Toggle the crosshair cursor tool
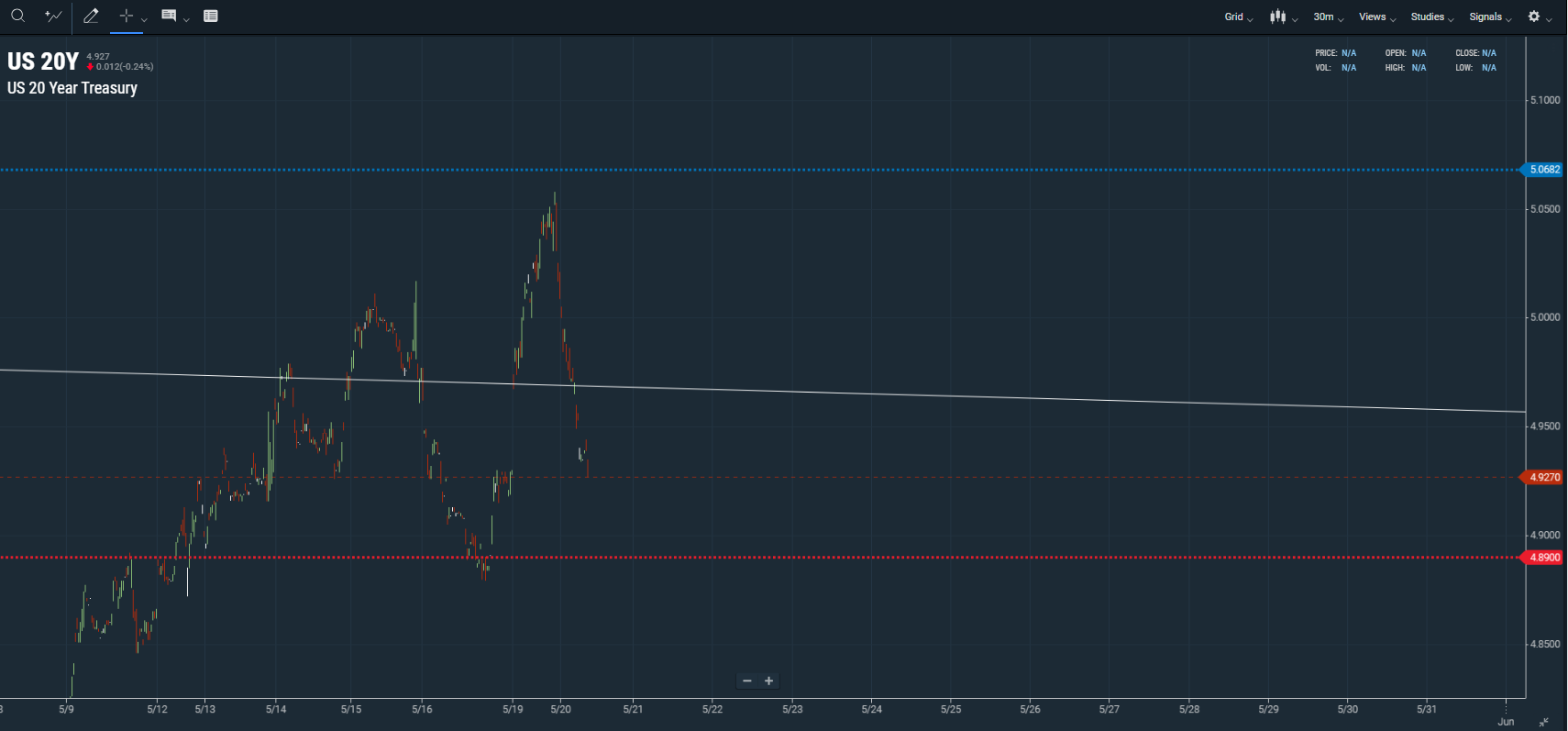The width and height of the screenshot is (1568, 731). click(127, 16)
